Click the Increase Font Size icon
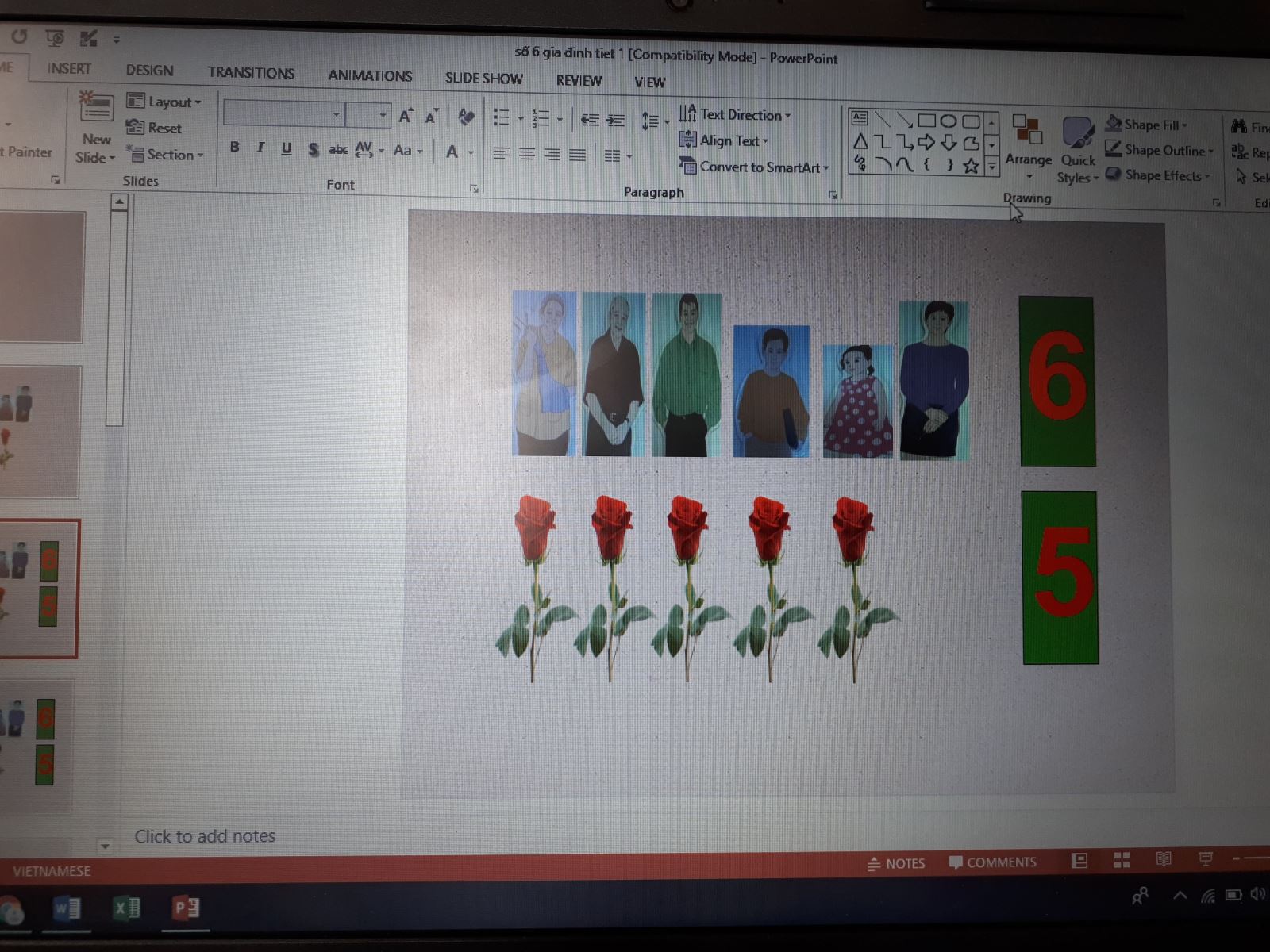This screenshot has height=952, width=1270. (406, 117)
